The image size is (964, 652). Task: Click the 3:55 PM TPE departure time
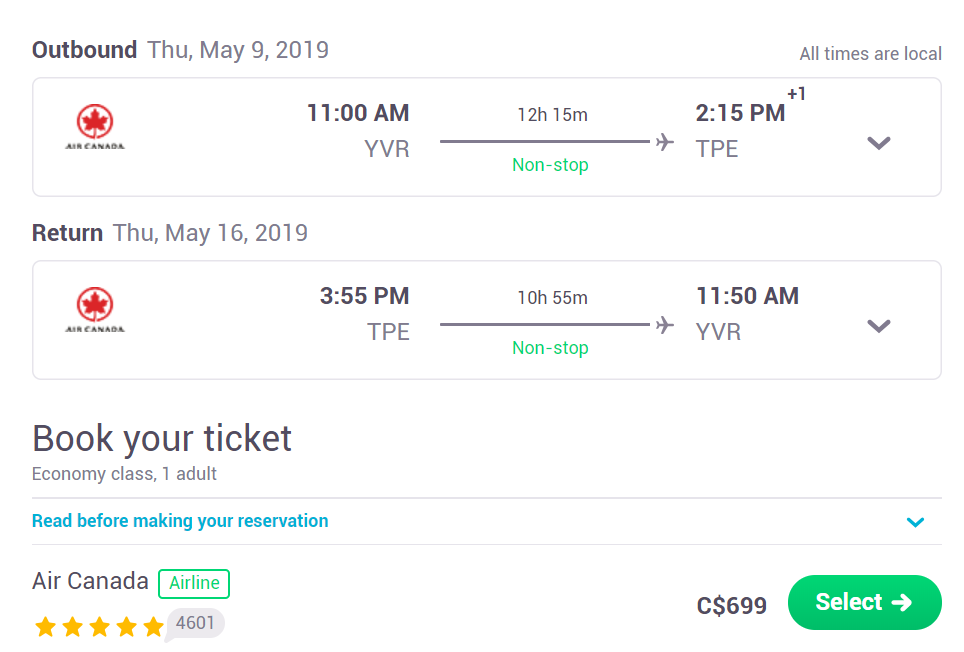[x=365, y=296]
